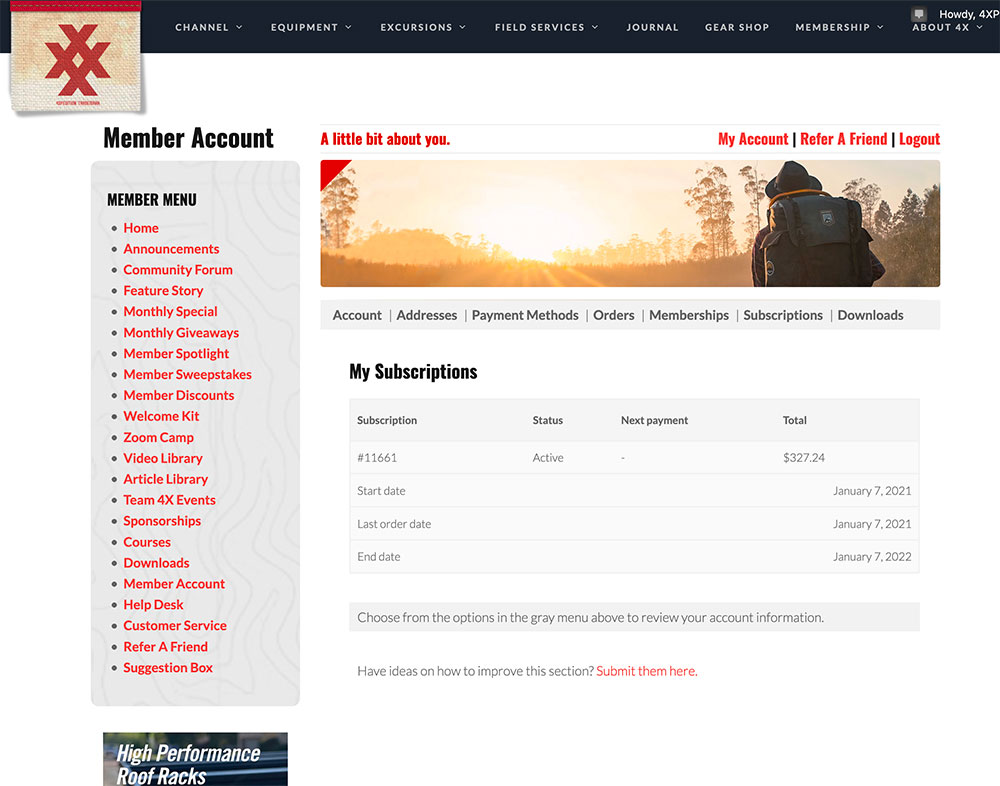
Task: Open the Community Forum link
Action: coord(178,270)
